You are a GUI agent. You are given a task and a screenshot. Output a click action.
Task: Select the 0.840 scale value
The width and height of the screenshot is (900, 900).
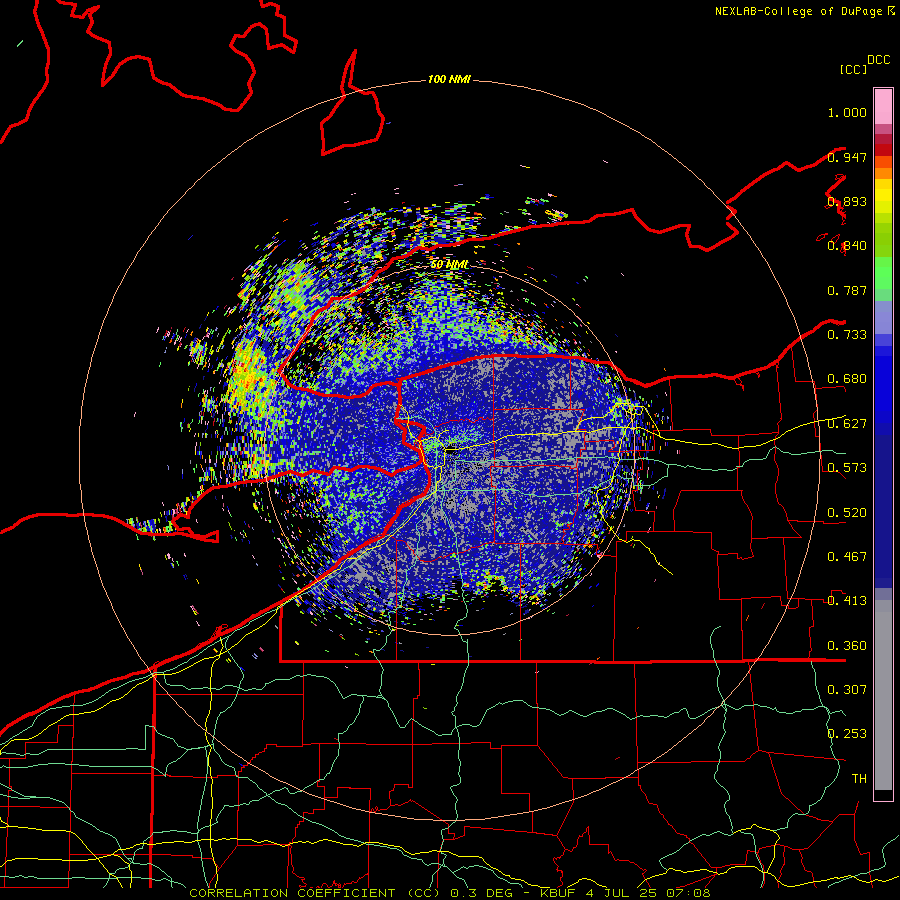pos(847,246)
